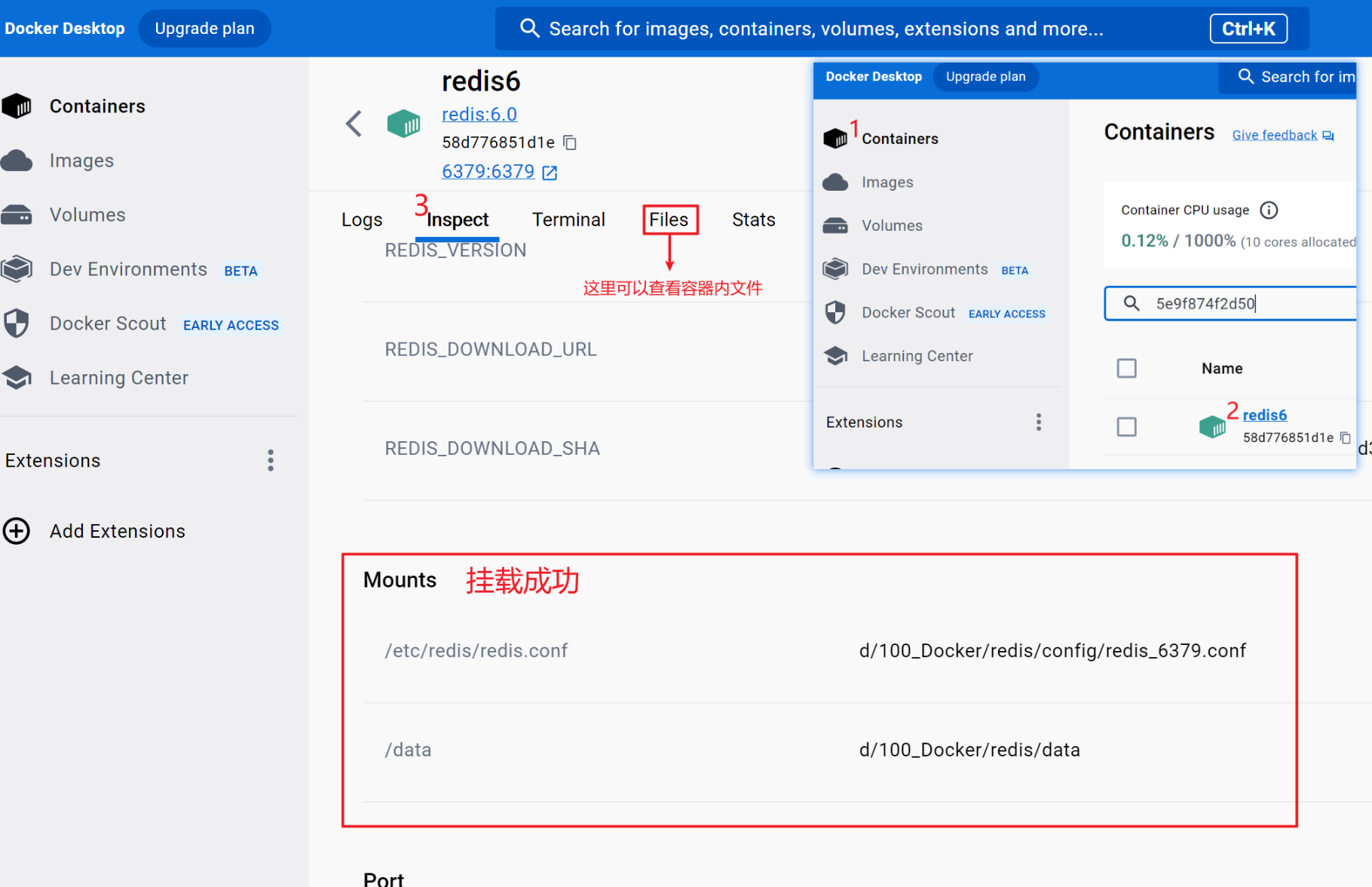Viewport: 1372px width, 887px height.
Task: Click the main Upgrade plan button
Action: [x=204, y=29]
